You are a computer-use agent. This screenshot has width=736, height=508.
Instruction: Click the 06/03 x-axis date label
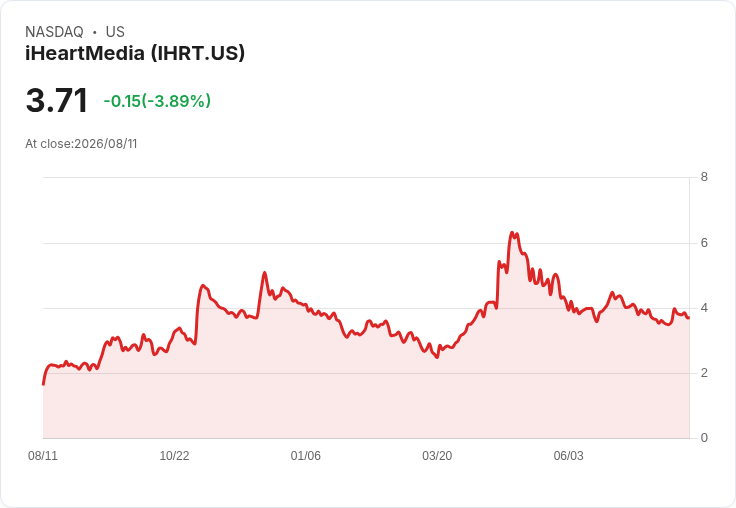pyautogui.click(x=568, y=455)
